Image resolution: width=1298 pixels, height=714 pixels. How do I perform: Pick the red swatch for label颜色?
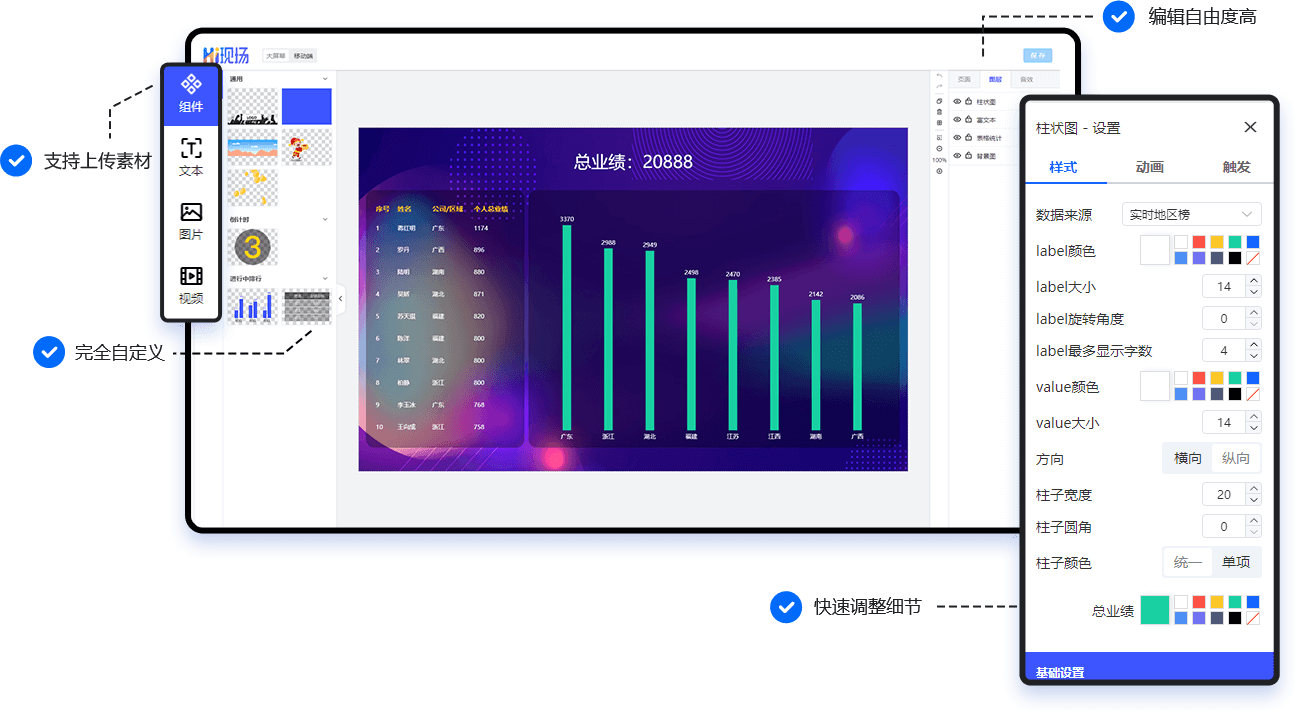1198,242
